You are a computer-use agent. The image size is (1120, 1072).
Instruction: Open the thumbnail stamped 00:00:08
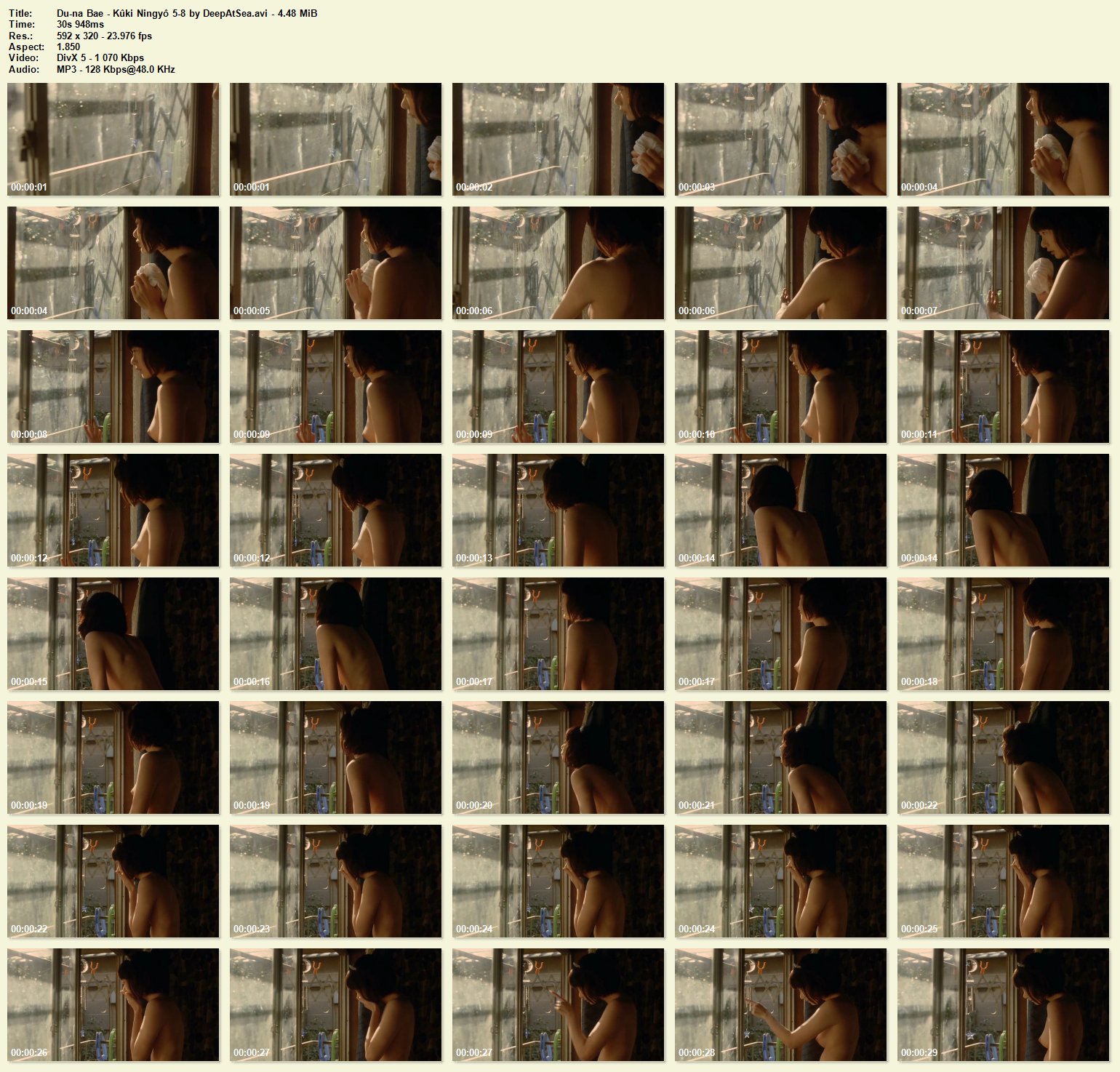pos(113,386)
